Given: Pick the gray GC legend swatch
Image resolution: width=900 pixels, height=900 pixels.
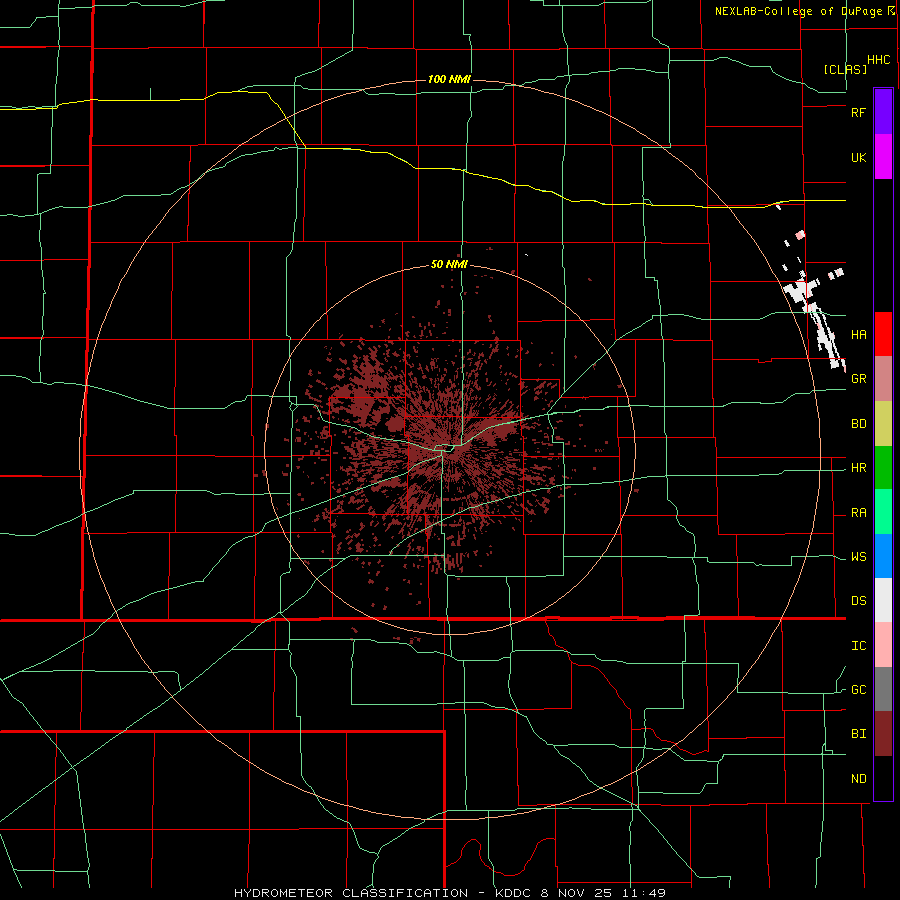Looking at the screenshot, I should point(883,689).
